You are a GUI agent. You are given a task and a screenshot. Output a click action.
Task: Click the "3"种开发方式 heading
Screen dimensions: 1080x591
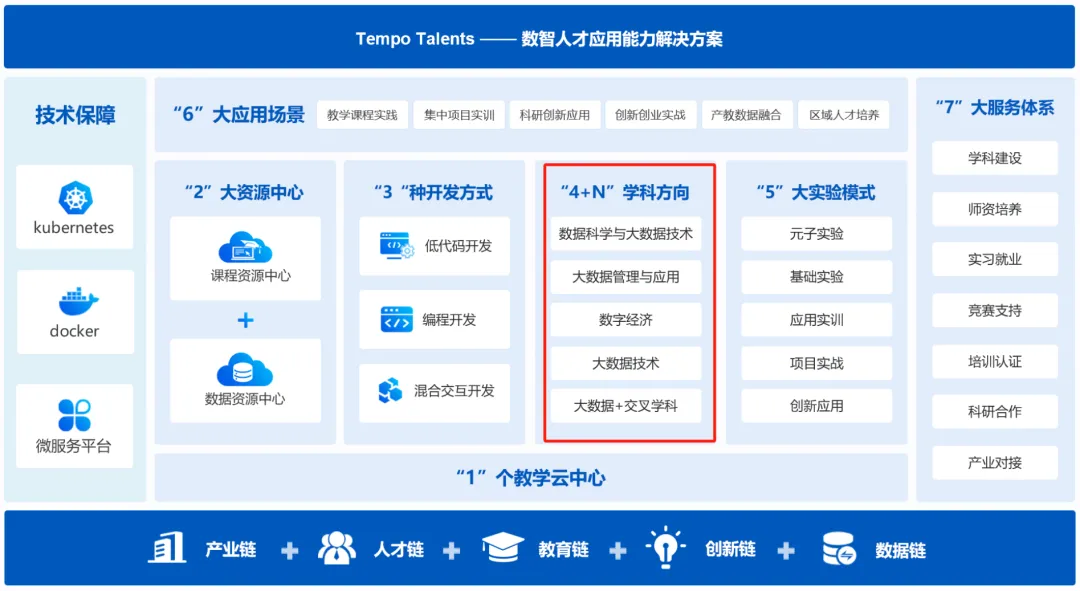433,192
